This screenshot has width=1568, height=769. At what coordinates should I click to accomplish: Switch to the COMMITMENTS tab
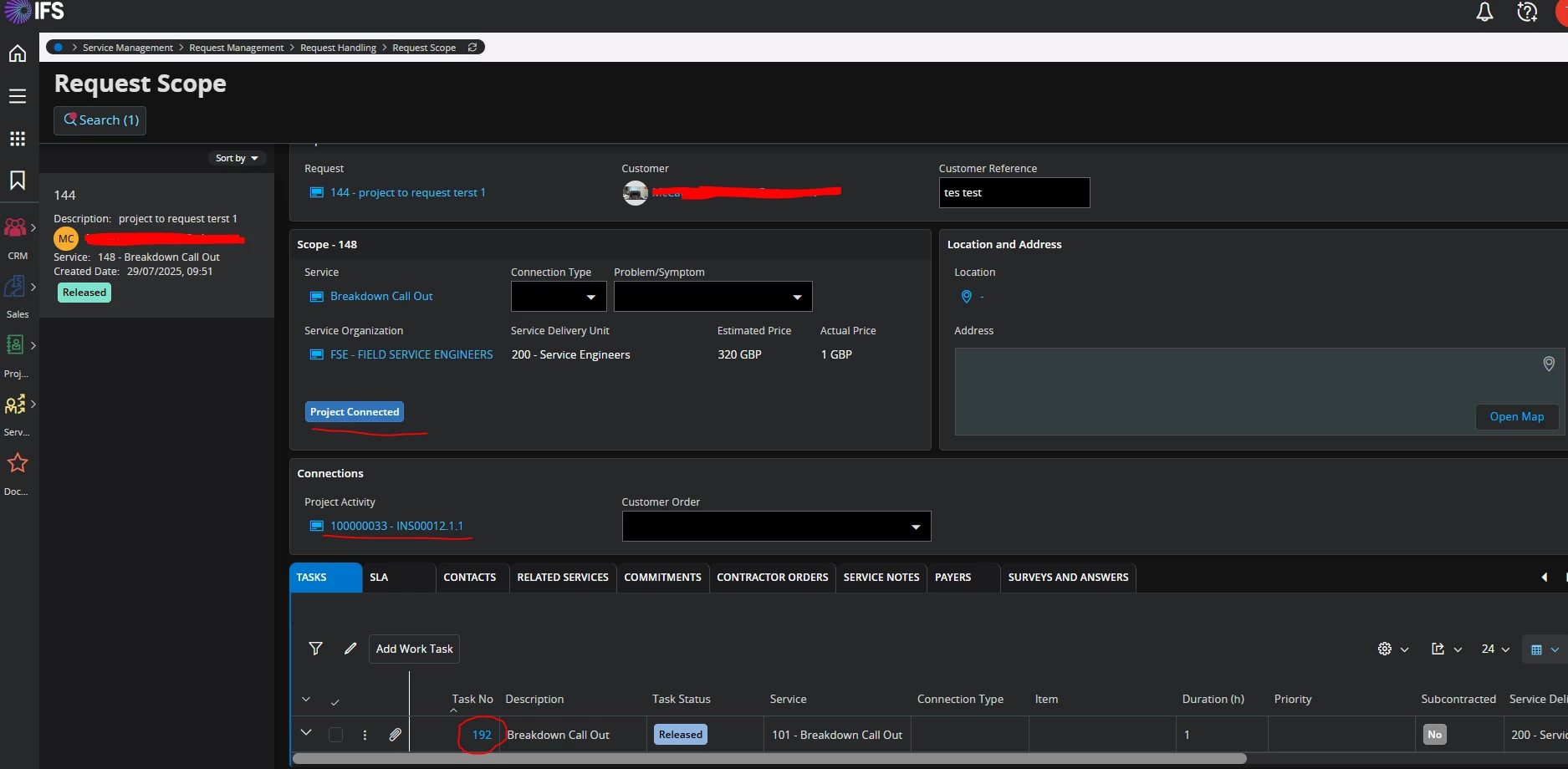tap(663, 578)
